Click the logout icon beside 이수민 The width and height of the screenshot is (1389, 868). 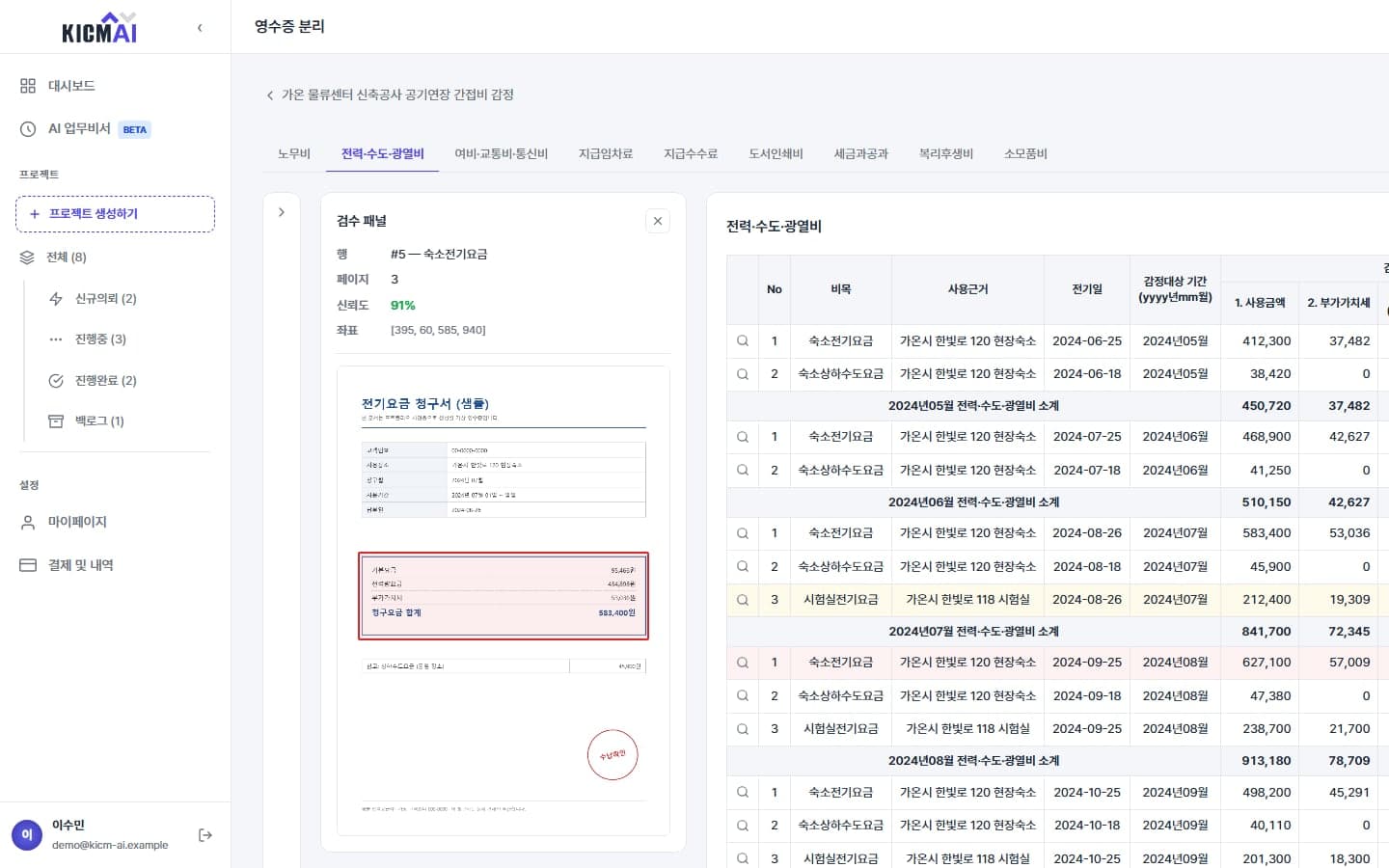click(x=204, y=835)
